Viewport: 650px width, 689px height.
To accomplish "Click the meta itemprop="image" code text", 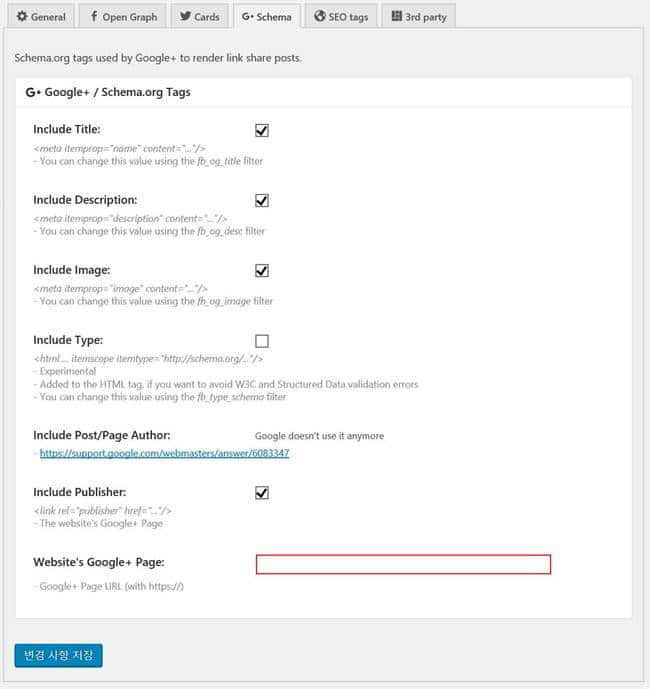I will [x=120, y=289].
